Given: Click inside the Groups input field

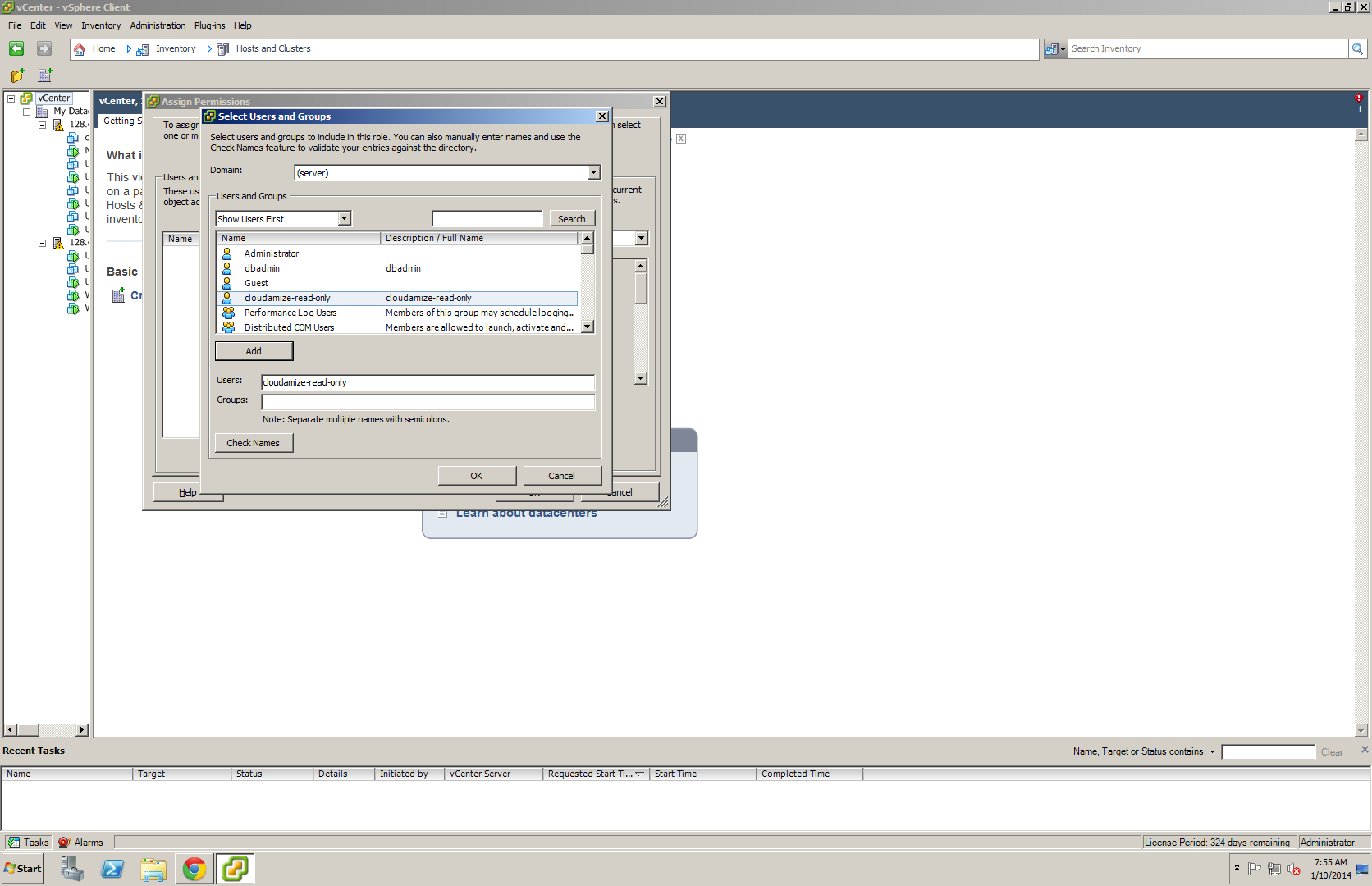Looking at the screenshot, I should pos(427,401).
